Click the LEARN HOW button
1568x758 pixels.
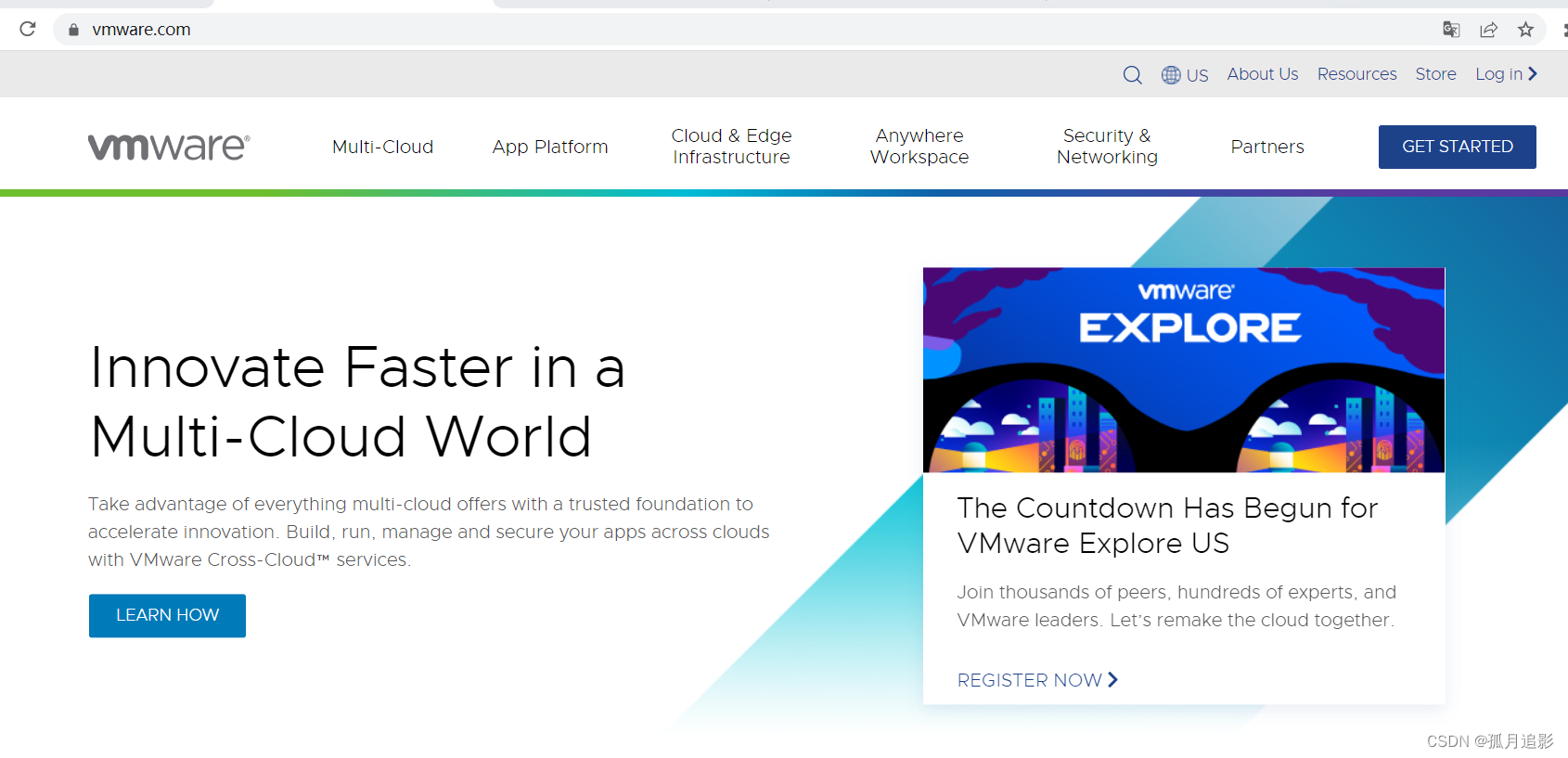point(167,616)
